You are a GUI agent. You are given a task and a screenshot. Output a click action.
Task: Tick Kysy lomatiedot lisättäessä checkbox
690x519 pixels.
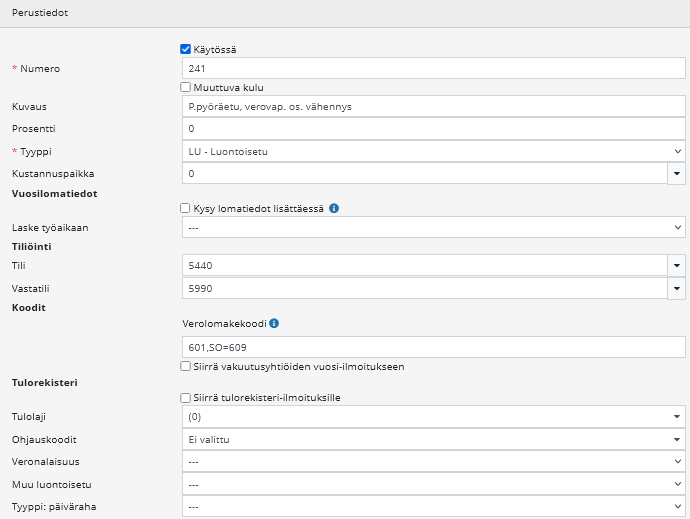185,208
